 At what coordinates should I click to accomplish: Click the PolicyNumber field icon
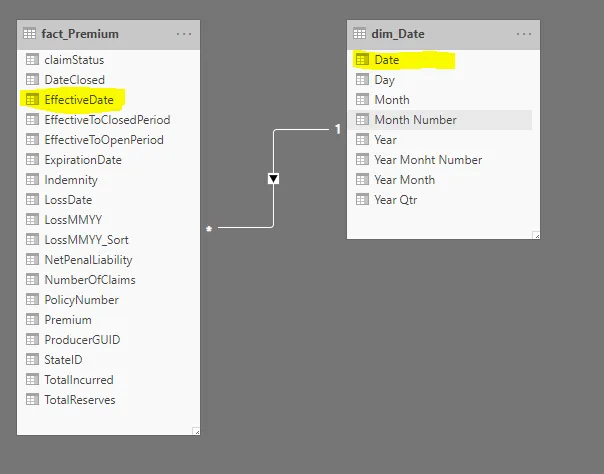(x=31, y=300)
